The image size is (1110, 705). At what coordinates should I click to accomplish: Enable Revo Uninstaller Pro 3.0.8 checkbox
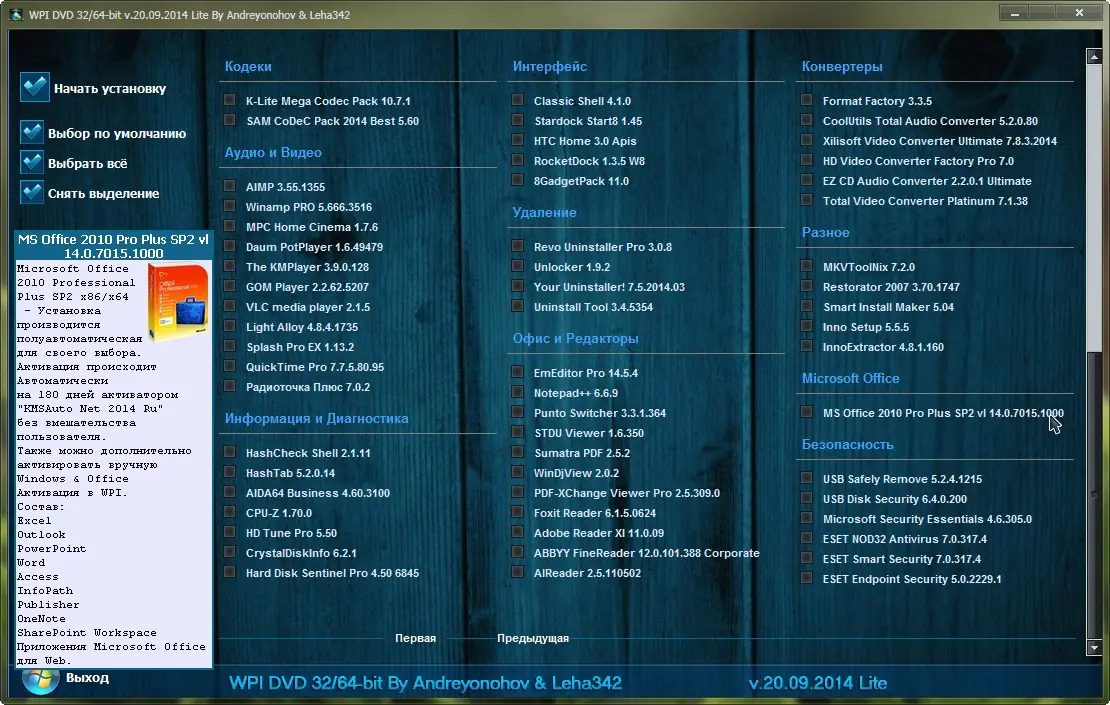517,246
